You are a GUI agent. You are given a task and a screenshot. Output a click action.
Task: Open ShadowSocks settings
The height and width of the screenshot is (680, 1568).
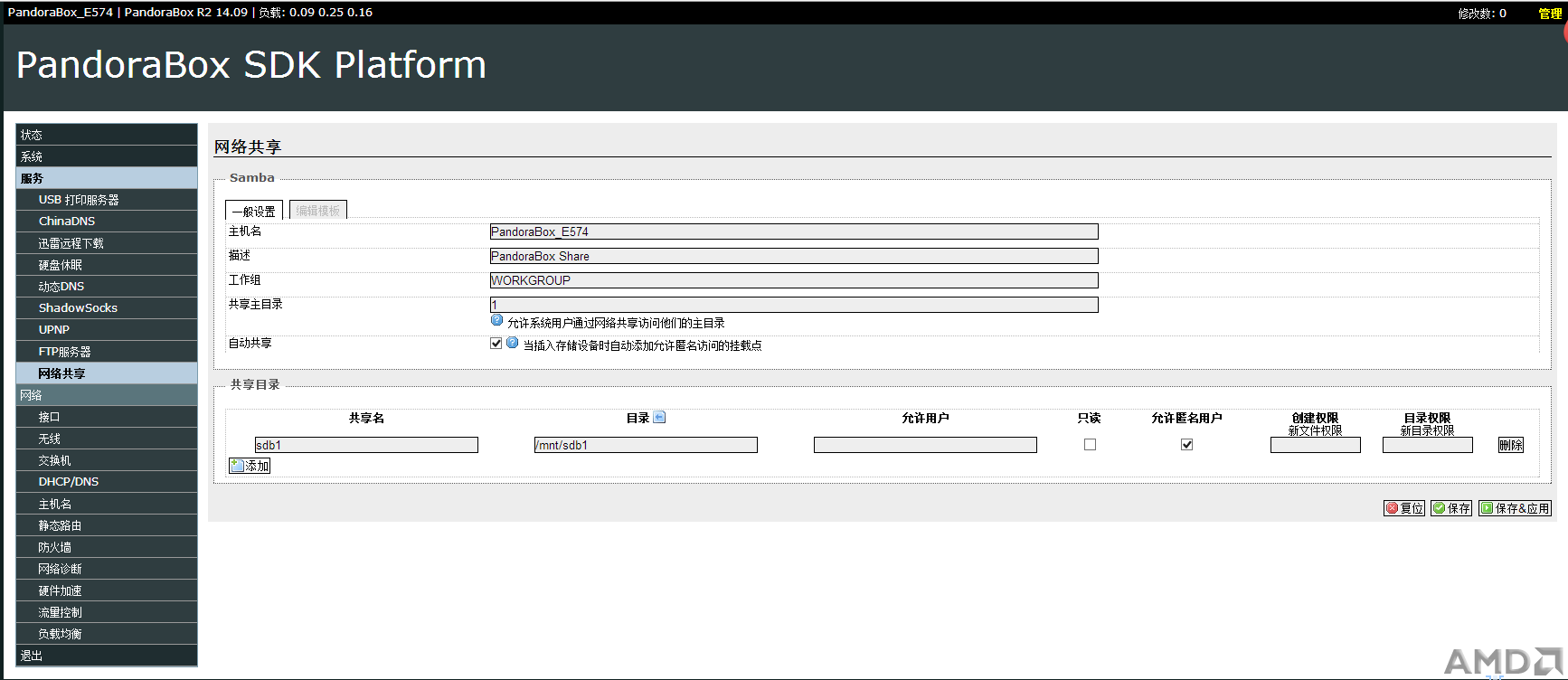[x=107, y=308]
